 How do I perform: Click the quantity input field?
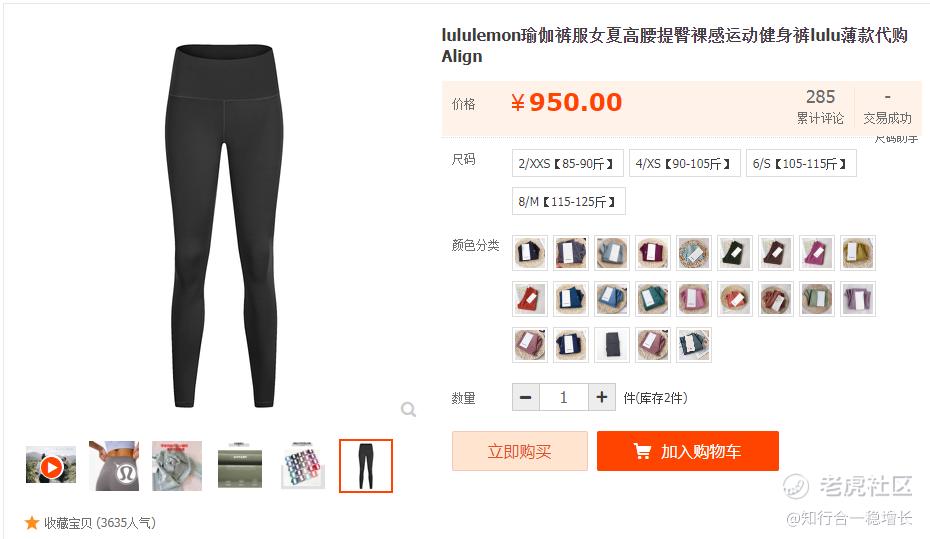click(563, 397)
